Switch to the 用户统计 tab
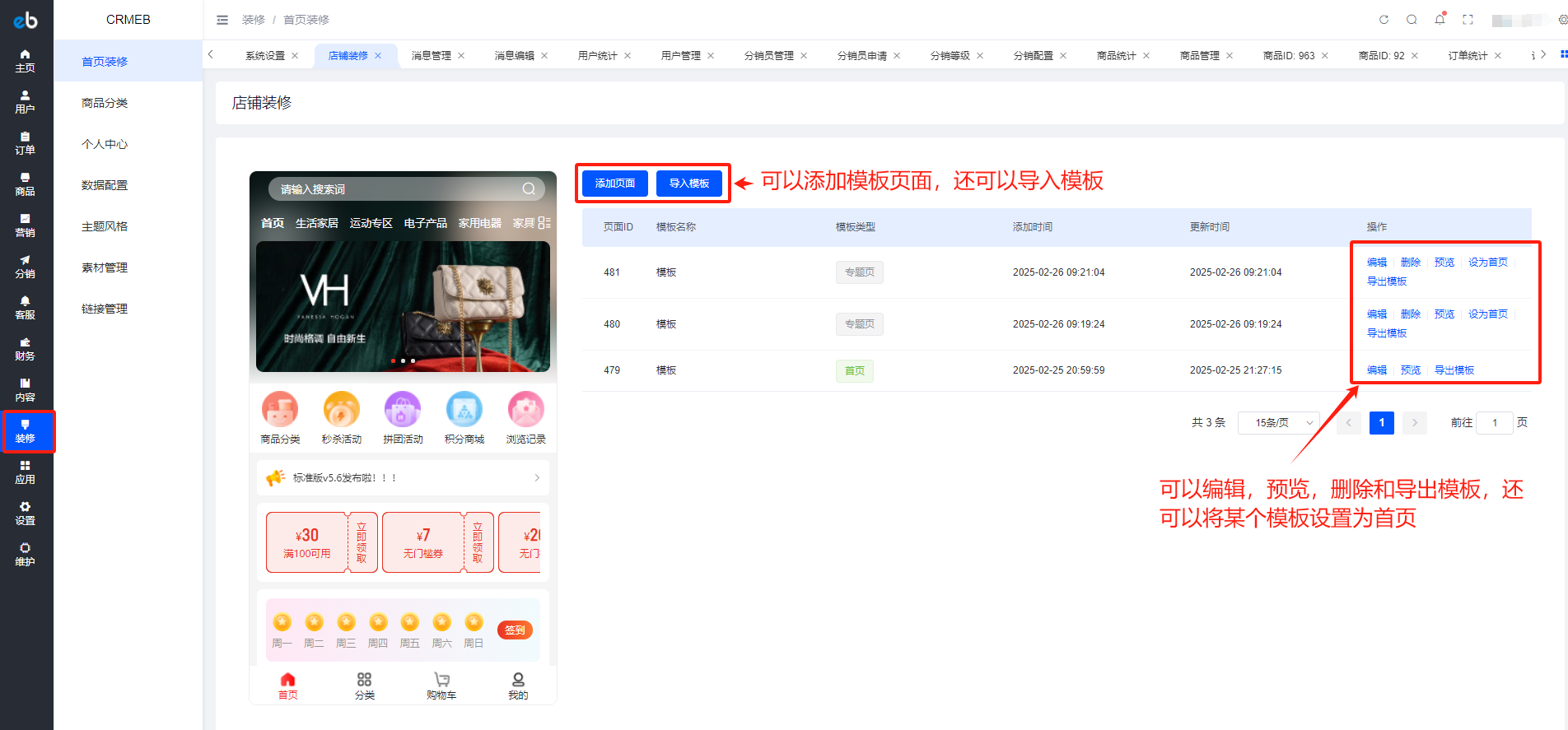Viewport: 1568px width, 730px height. click(598, 56)
